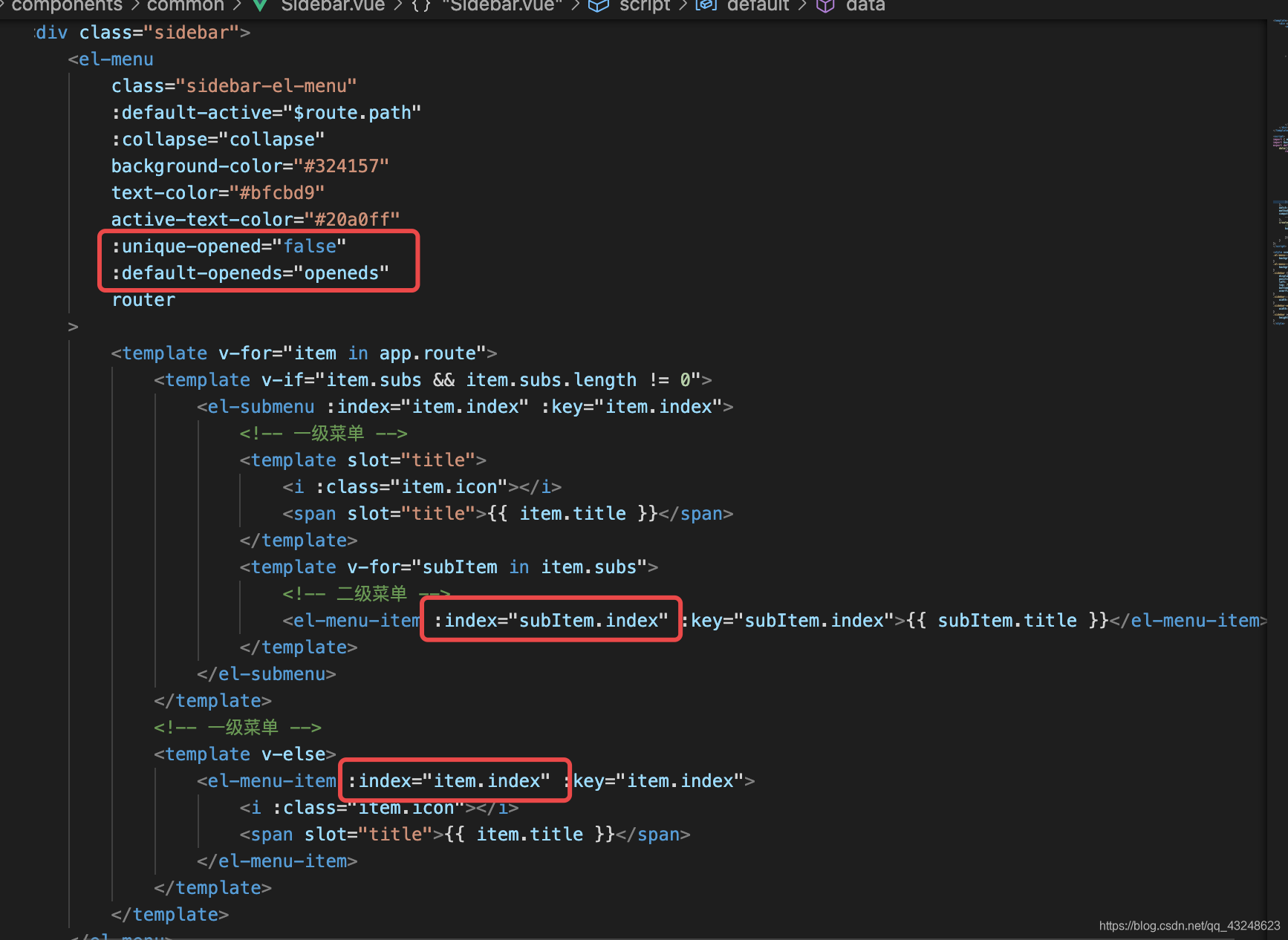Click span with {{ item.title }} inside submenu
Image resolution: width=1288 pixels, height=940 pixels.
click(x=508, y=514)
